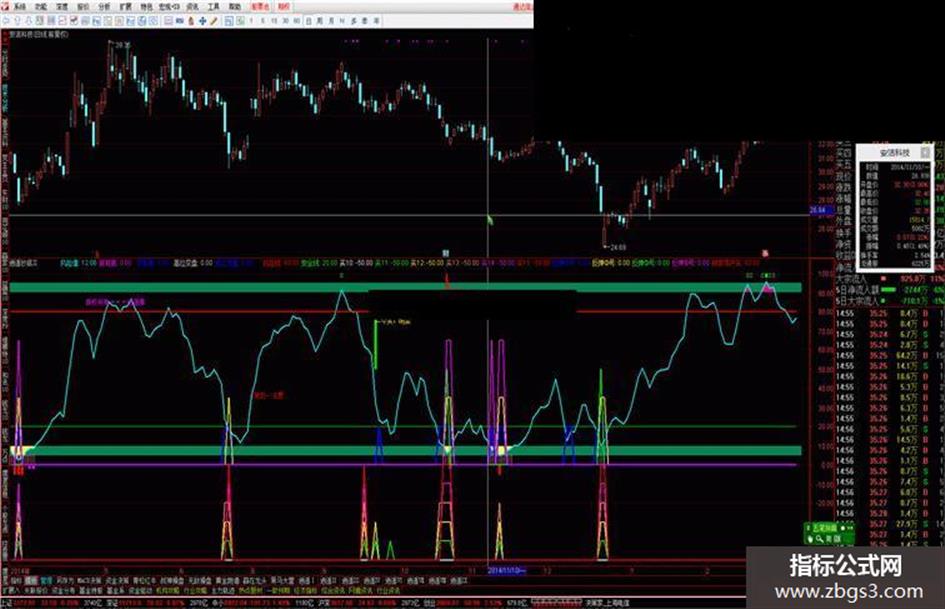Click the 5日净流入额 row label

point(858,290)
